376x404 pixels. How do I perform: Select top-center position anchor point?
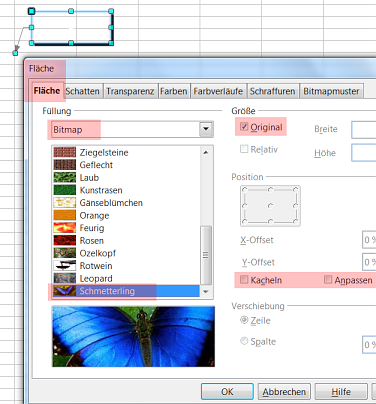click(x=270, y=190)
